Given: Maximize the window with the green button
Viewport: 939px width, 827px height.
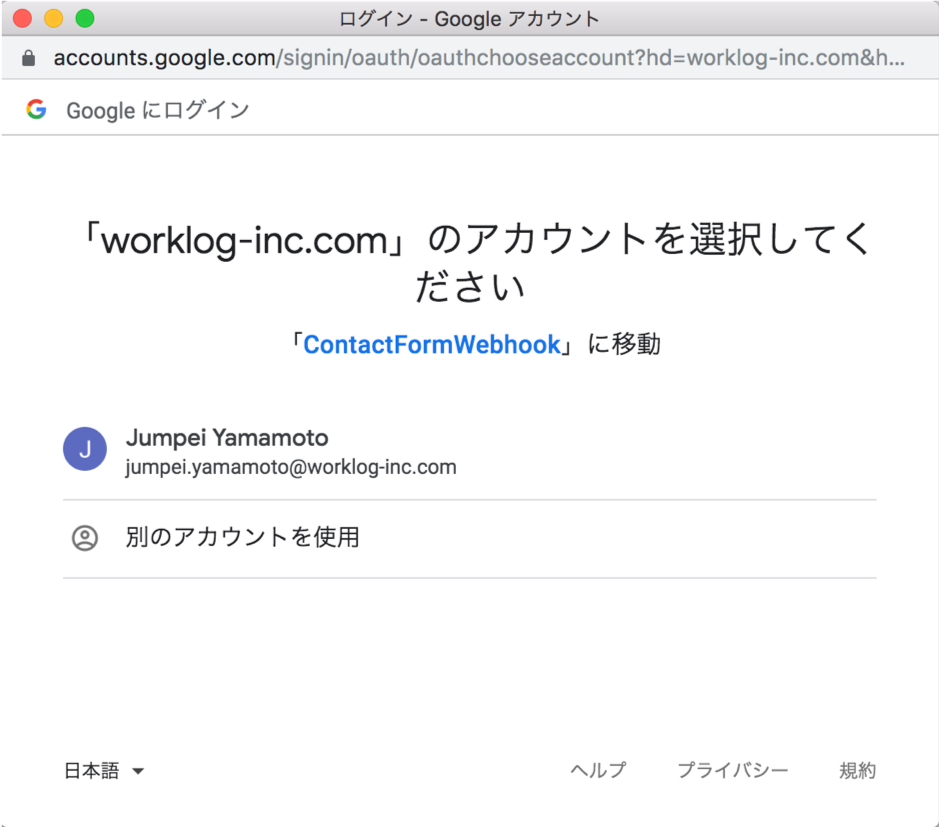Looking at the screenshot, I should tap(85, 18).
